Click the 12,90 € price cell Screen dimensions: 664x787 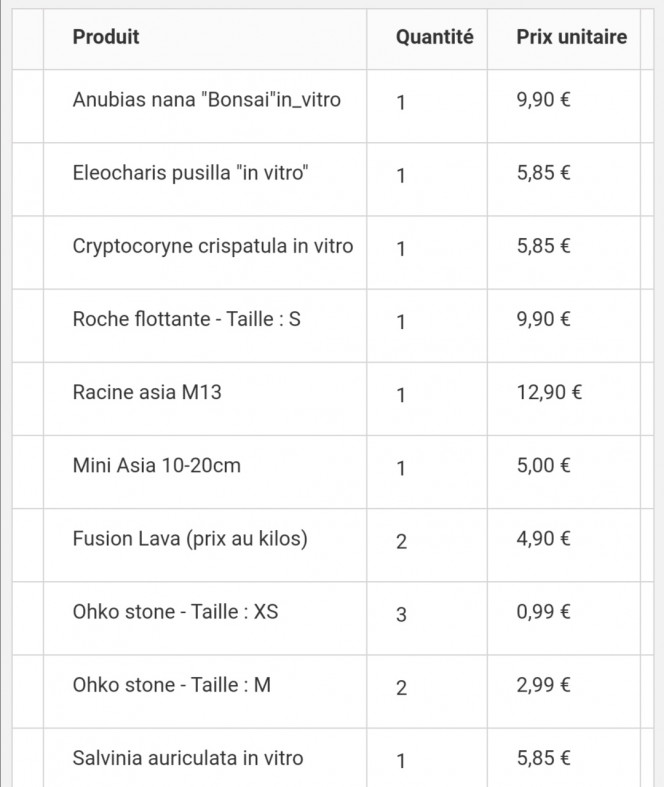(549, 392)
